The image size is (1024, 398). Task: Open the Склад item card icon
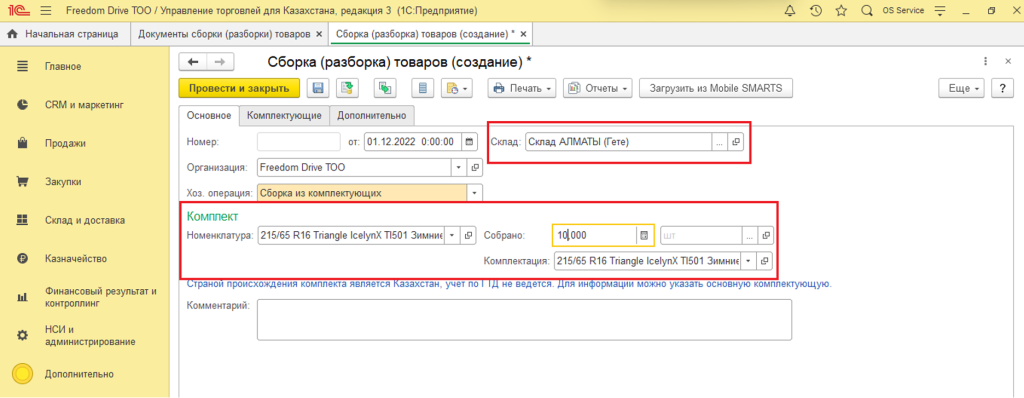point(735,142)
